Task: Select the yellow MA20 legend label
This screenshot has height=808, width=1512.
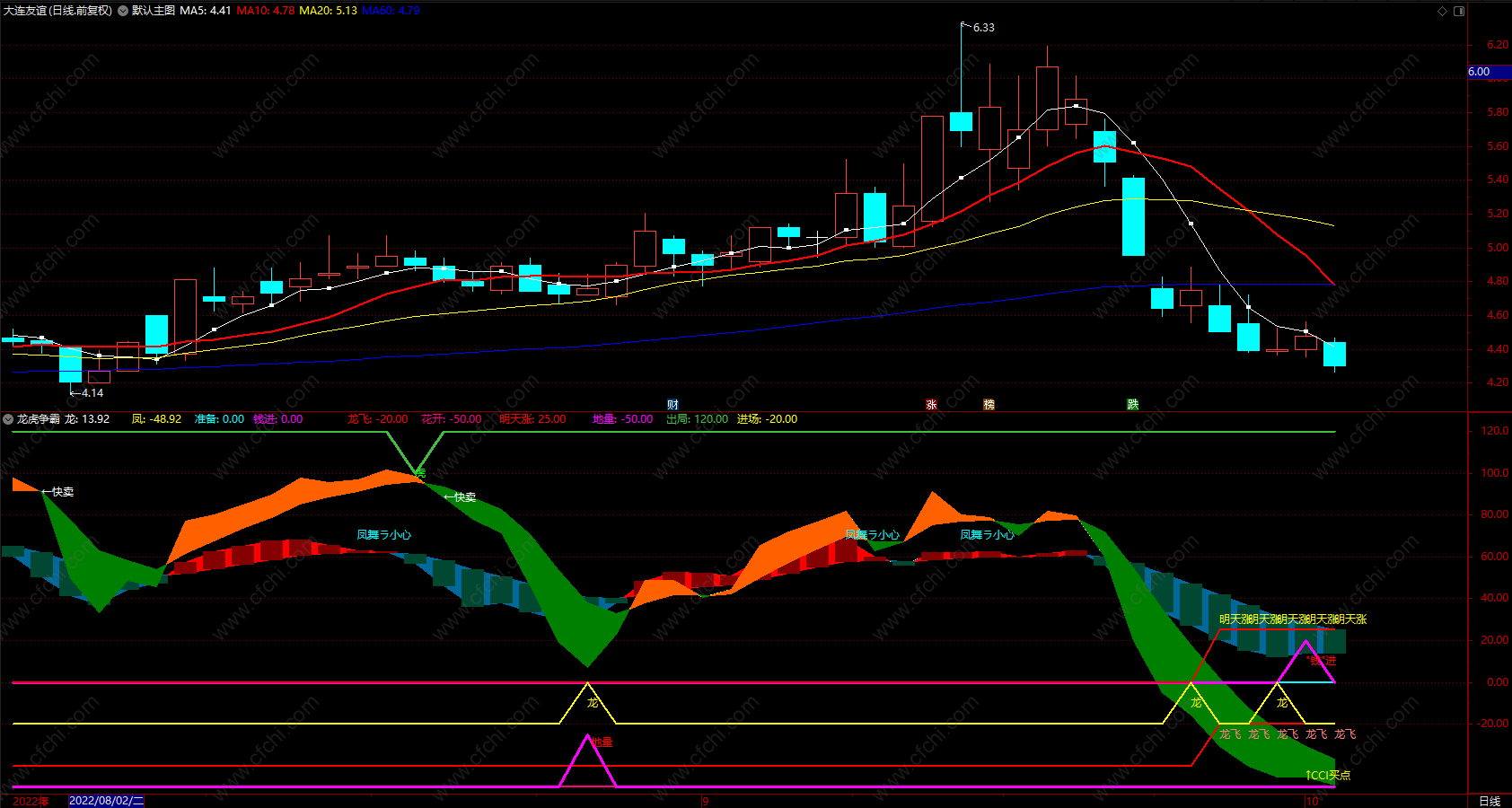Action: [328, 11]
